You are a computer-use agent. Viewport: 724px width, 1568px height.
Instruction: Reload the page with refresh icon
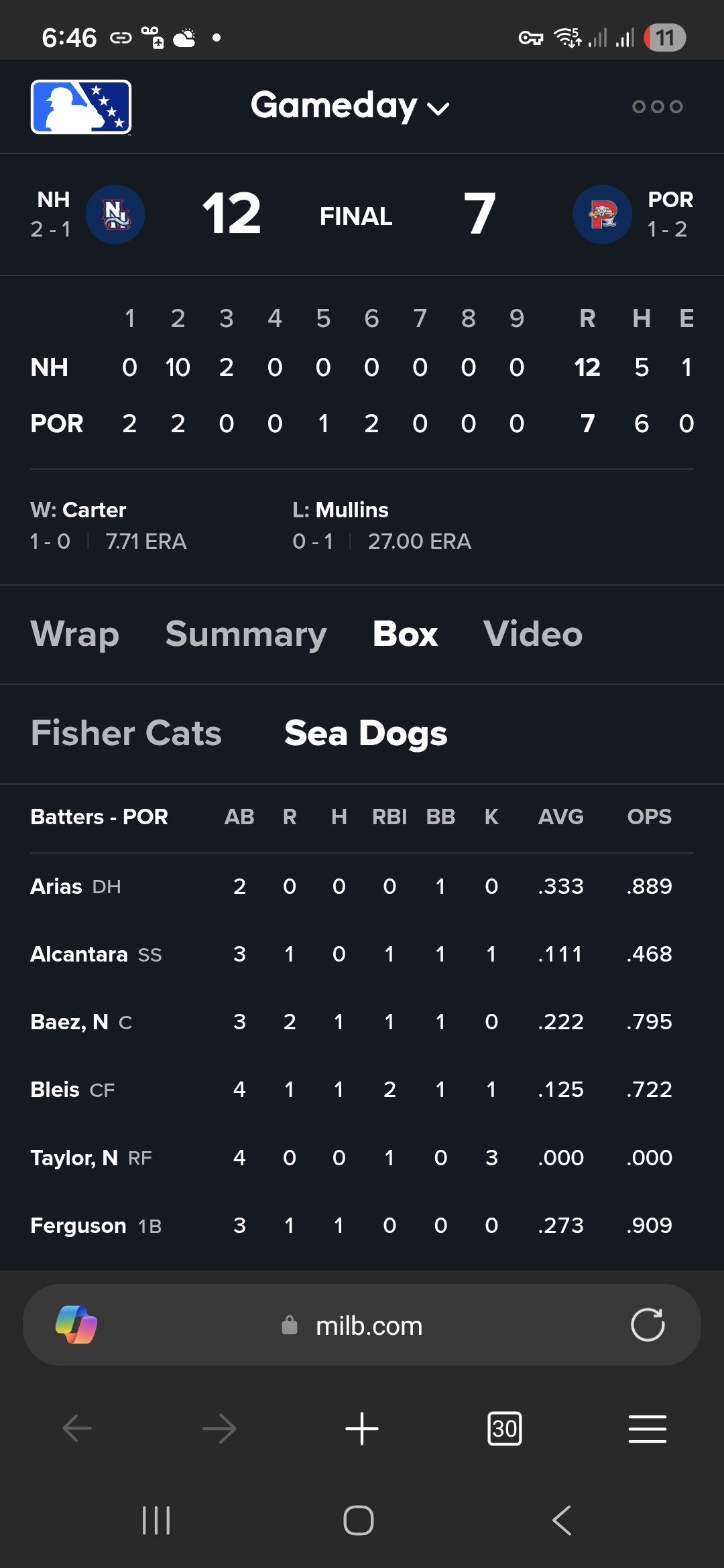click(648, 1325)
